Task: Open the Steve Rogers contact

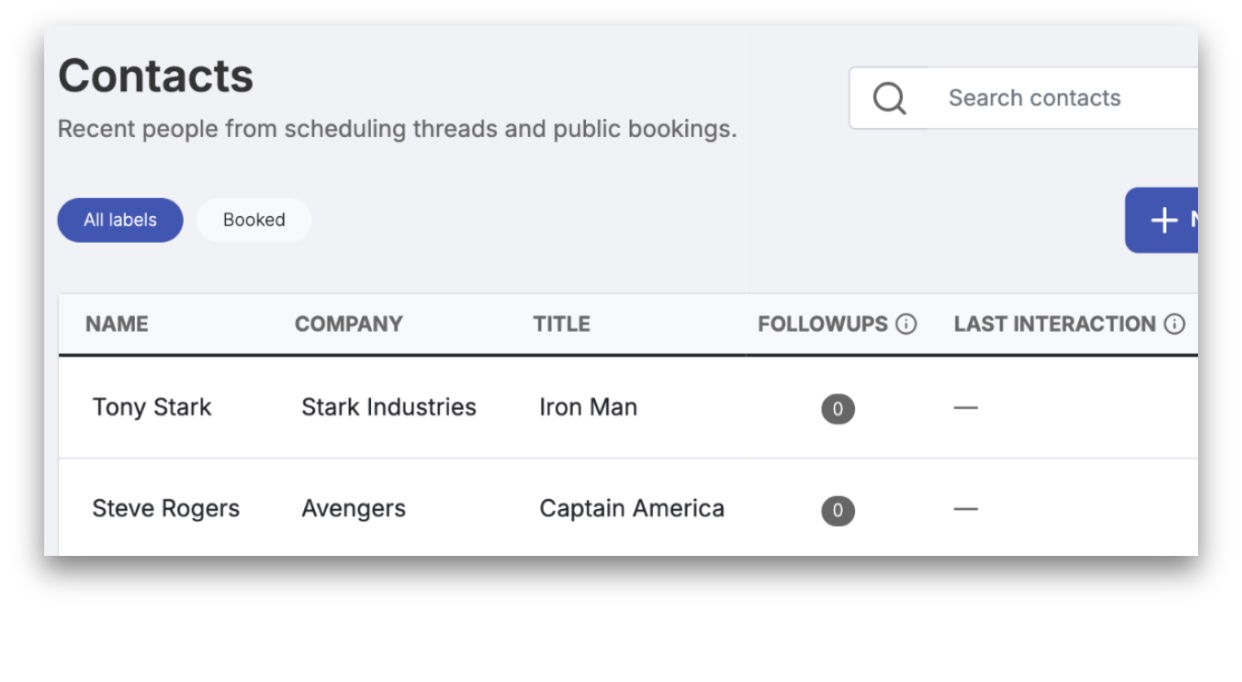Action: (166, 509)
